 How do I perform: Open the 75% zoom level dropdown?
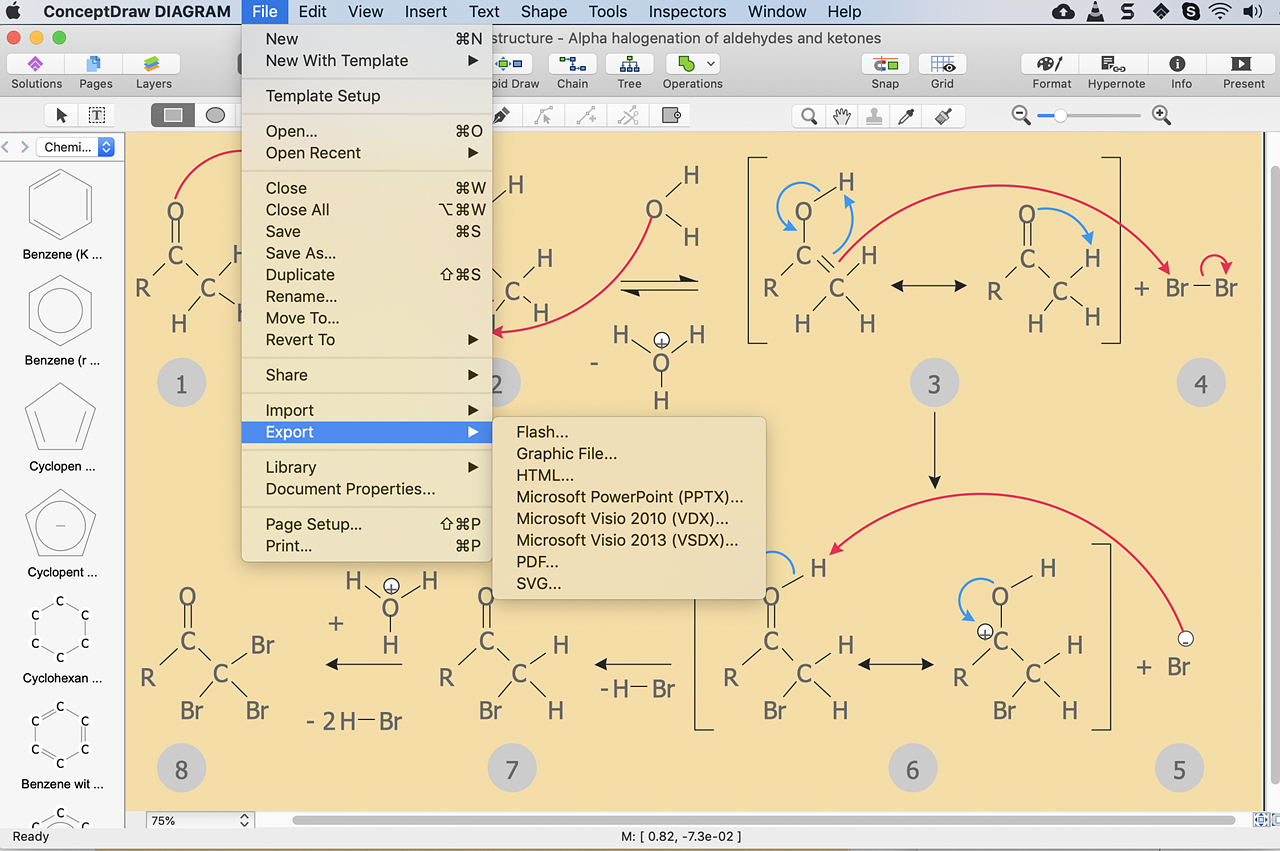(x=201, y=820)
